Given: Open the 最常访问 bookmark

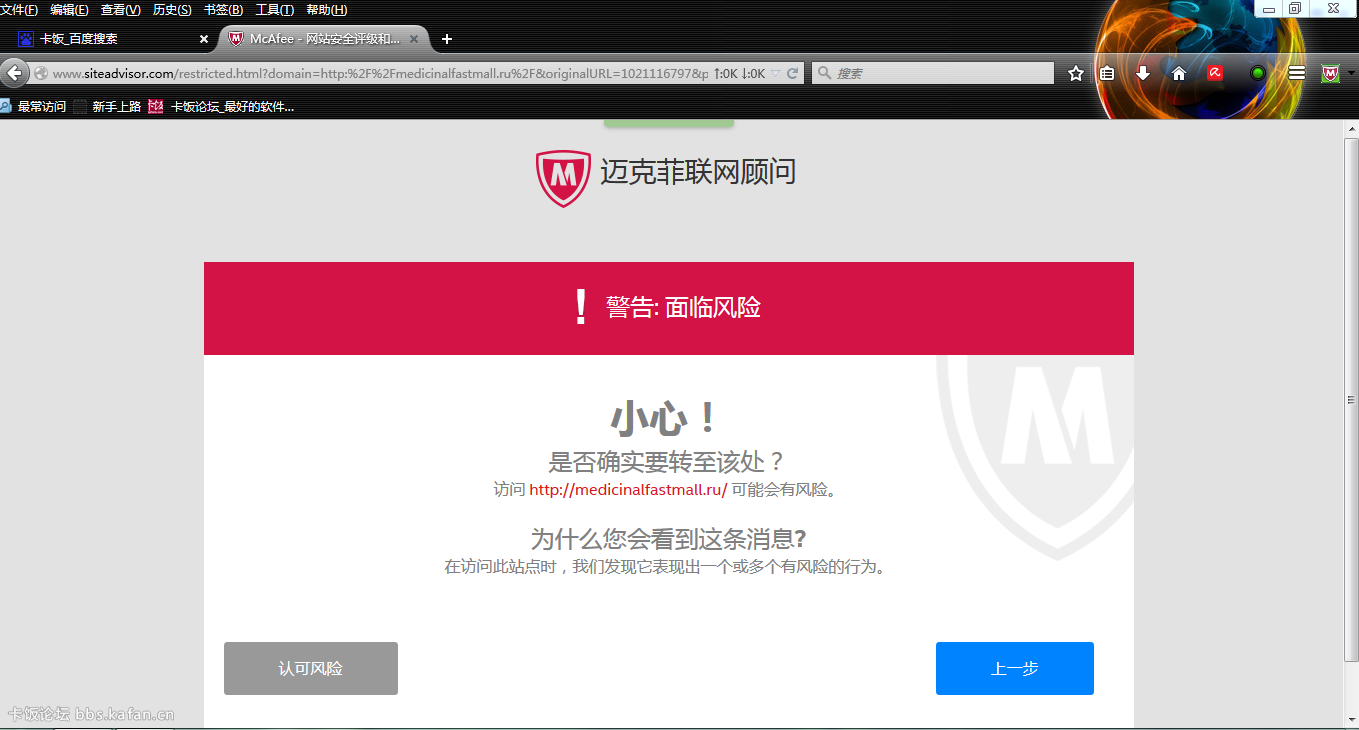Looking at the screenshot, I should pyautogui.click(x=33, y=106).
